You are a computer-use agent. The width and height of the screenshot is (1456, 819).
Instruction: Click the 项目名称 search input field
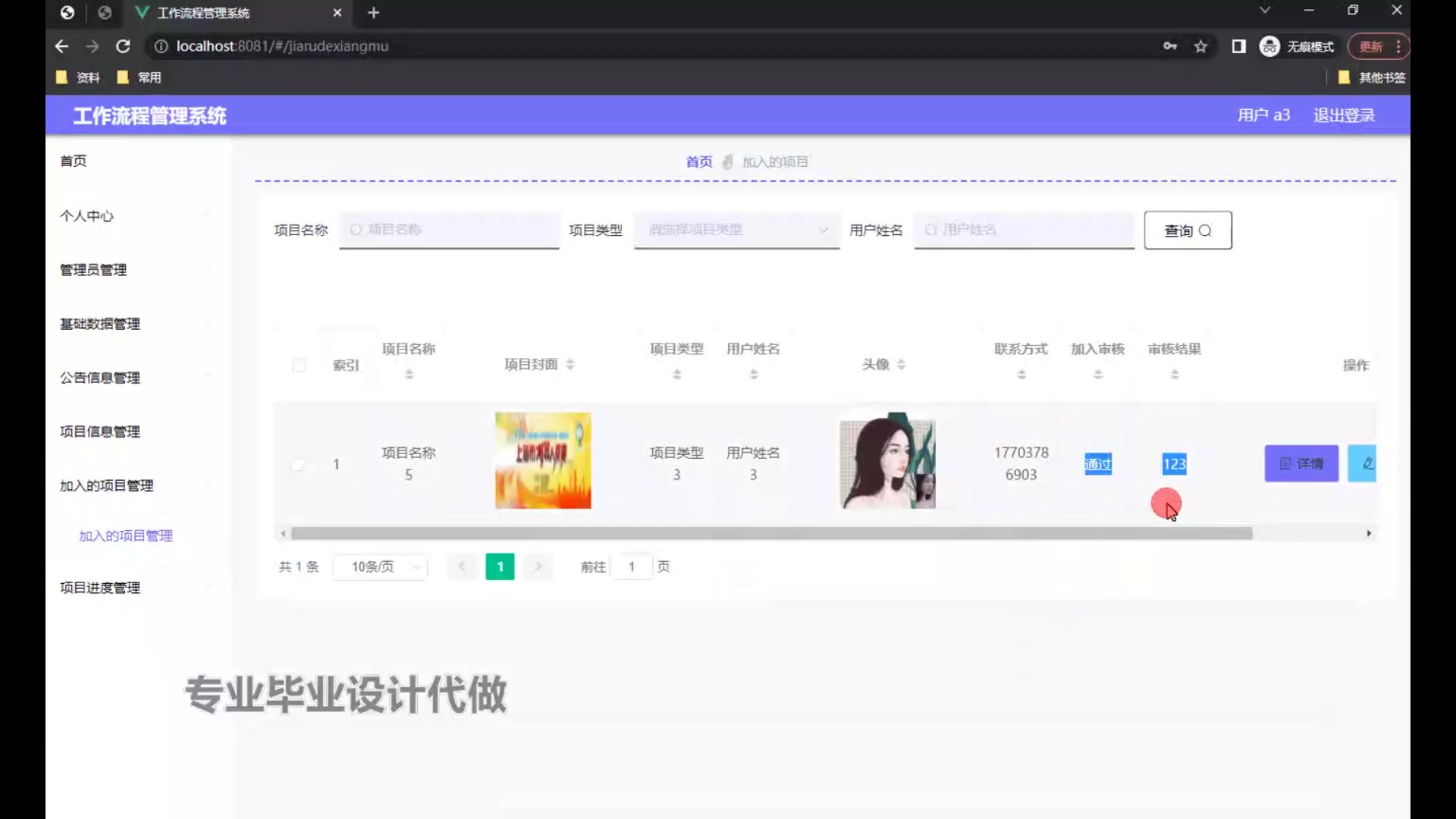449,230
